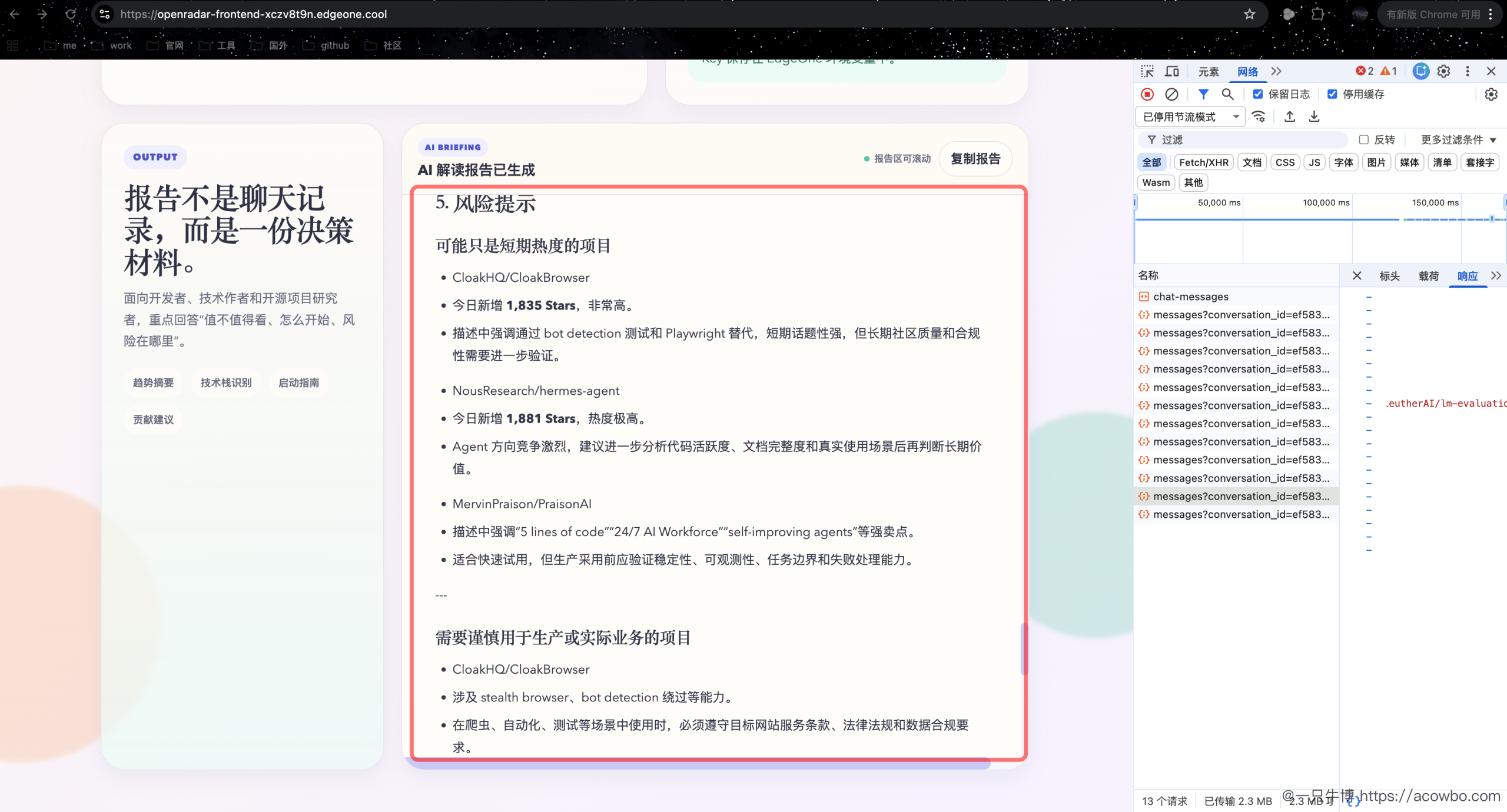Open the 已停用节流模式 throttling dropdown
Viewport: 1507px width, 812px height.
coord(1190,117)
